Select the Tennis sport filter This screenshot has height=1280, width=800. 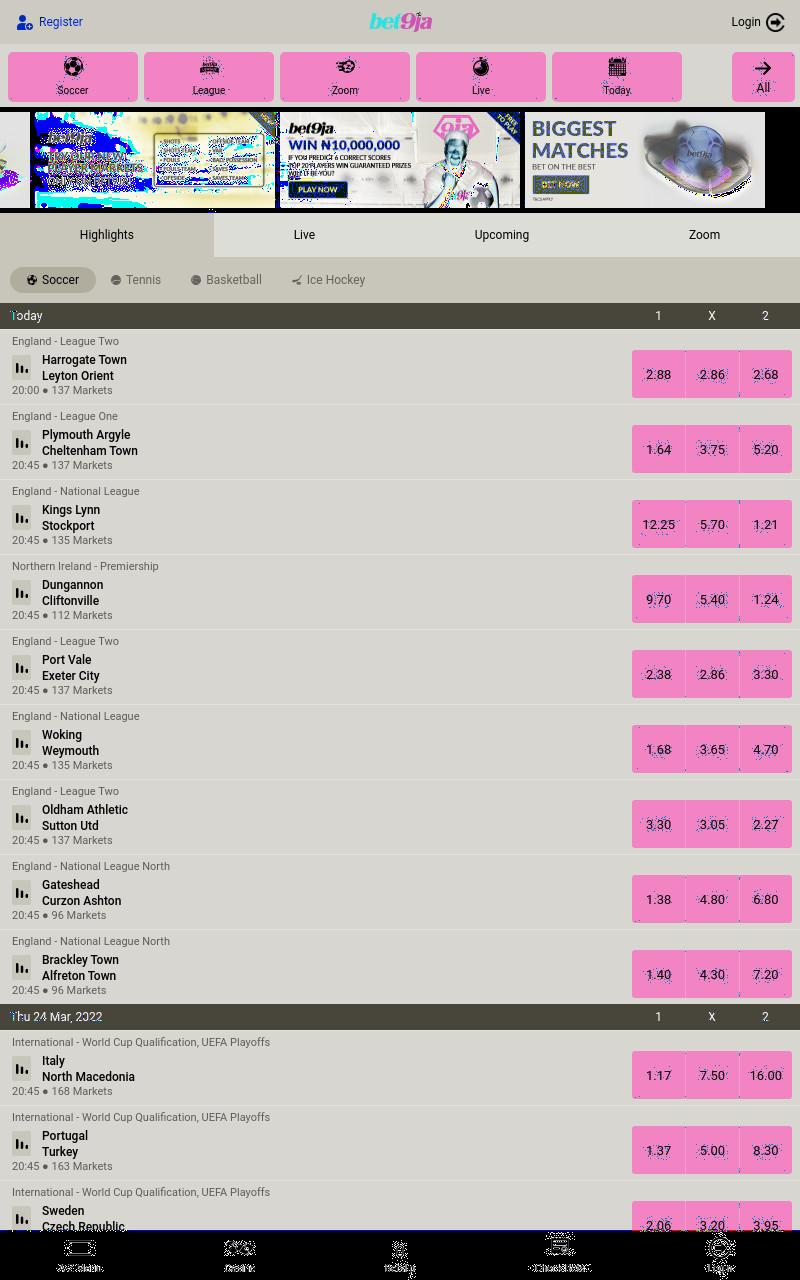click(136, 280)
